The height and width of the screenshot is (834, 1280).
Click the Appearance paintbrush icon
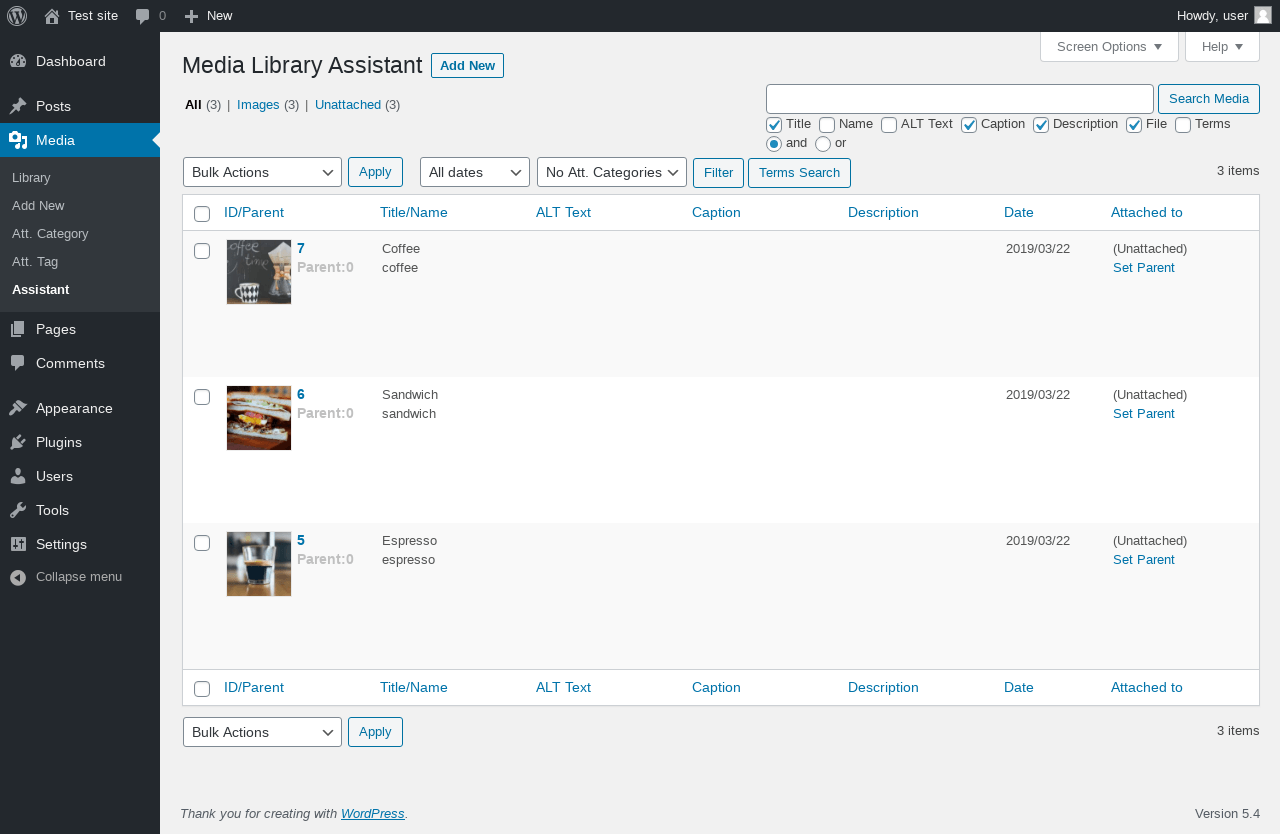tap(18, 408)
